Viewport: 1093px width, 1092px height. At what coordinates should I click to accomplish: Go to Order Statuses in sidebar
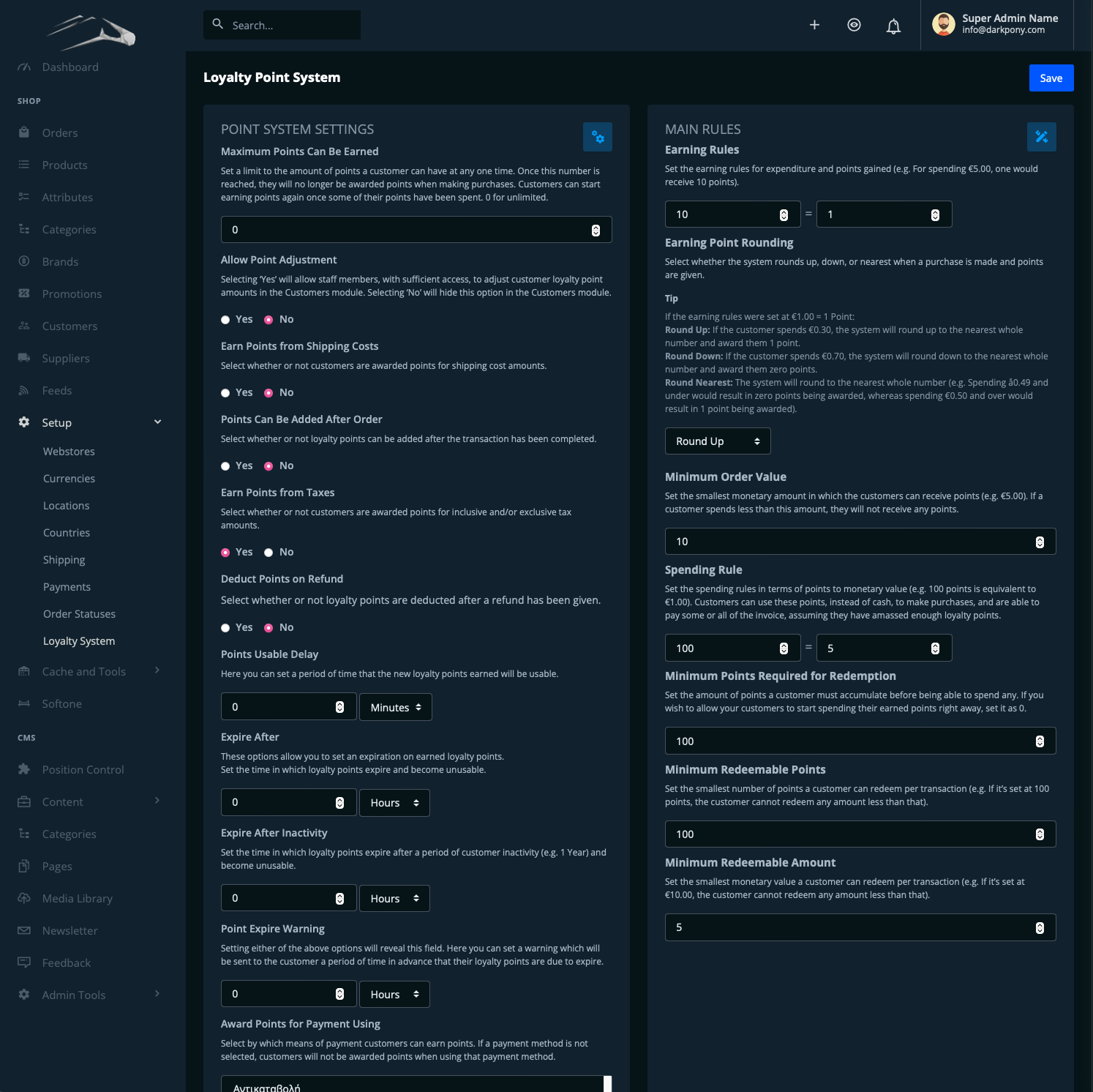[79, 614]
